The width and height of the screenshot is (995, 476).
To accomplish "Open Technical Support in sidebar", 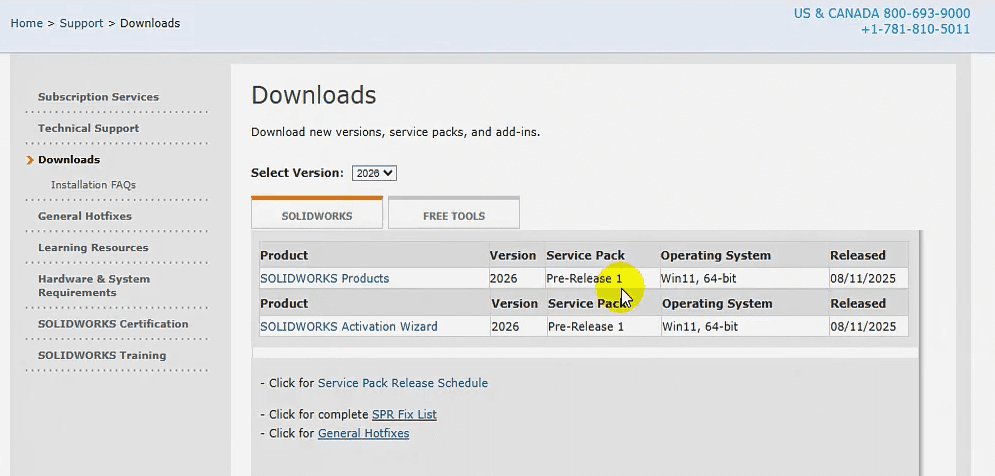I will tap(88, 128).
